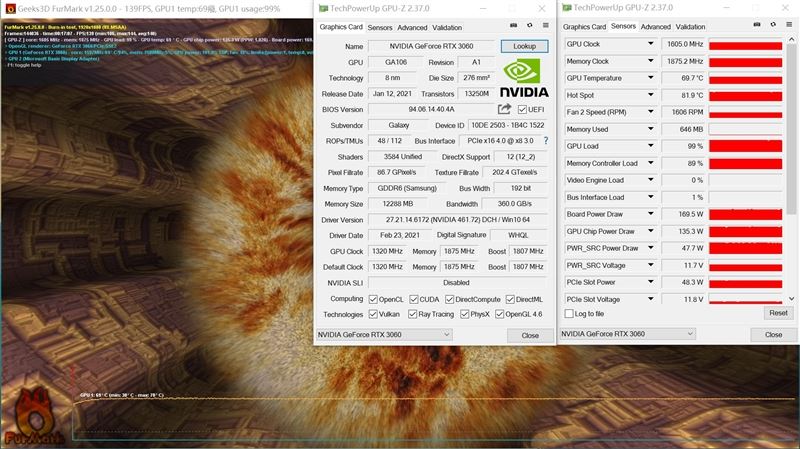Open GPU Chip Power Draw dropdown arrow
This screenshot has height=449, width=800.
pyautogui.click(x=651, y=231)
